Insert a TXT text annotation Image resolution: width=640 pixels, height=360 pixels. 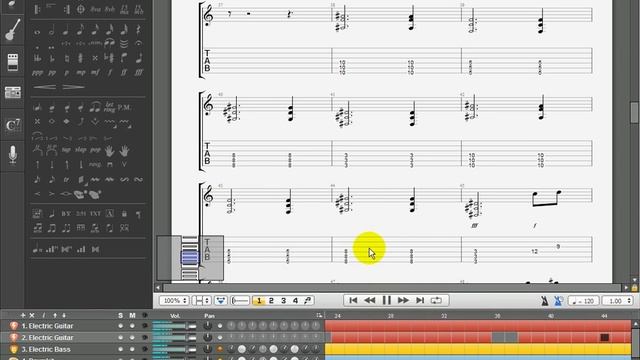[95, 213]
